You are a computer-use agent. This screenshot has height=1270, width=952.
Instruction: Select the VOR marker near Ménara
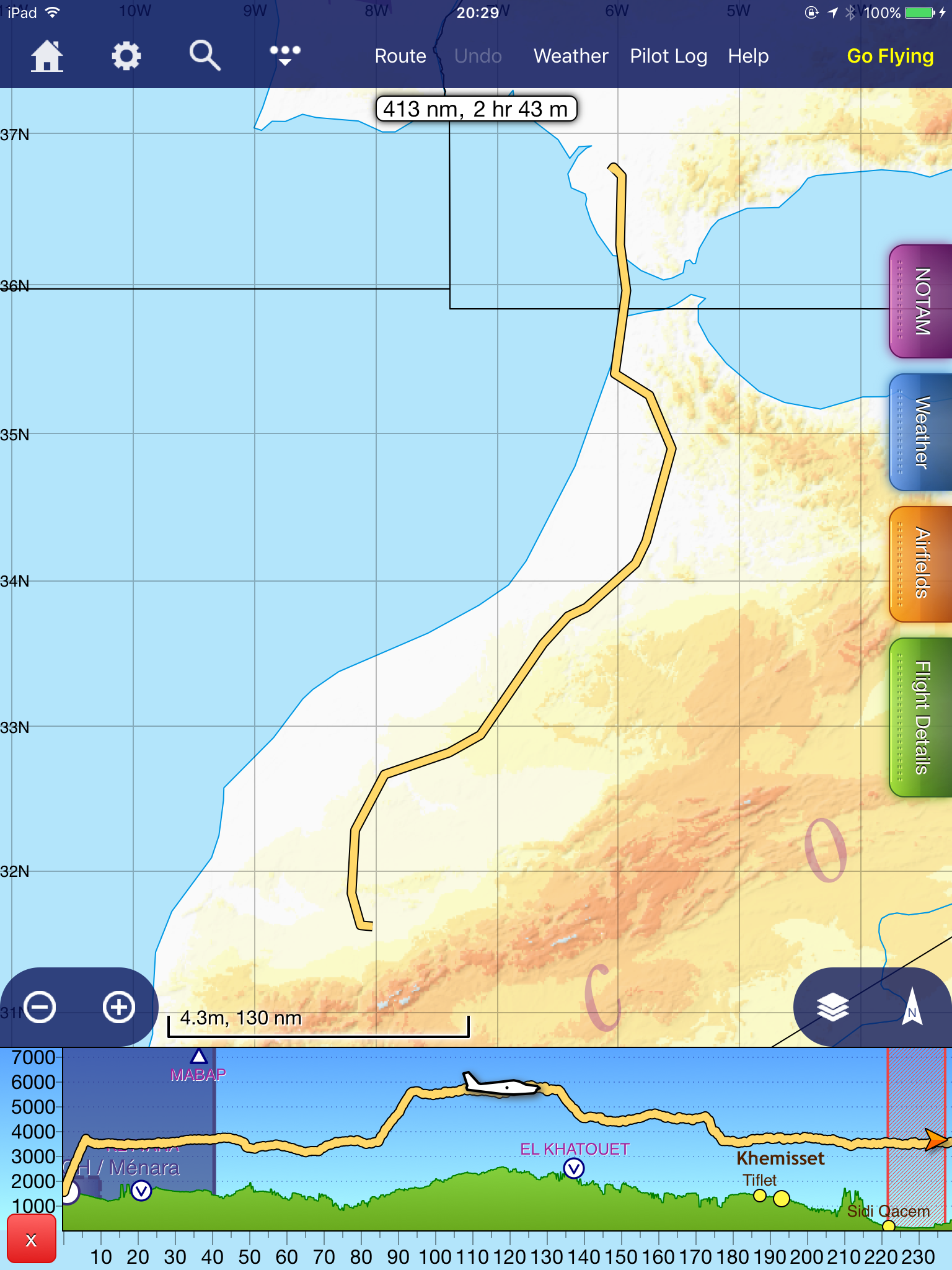coord(141,1191)
